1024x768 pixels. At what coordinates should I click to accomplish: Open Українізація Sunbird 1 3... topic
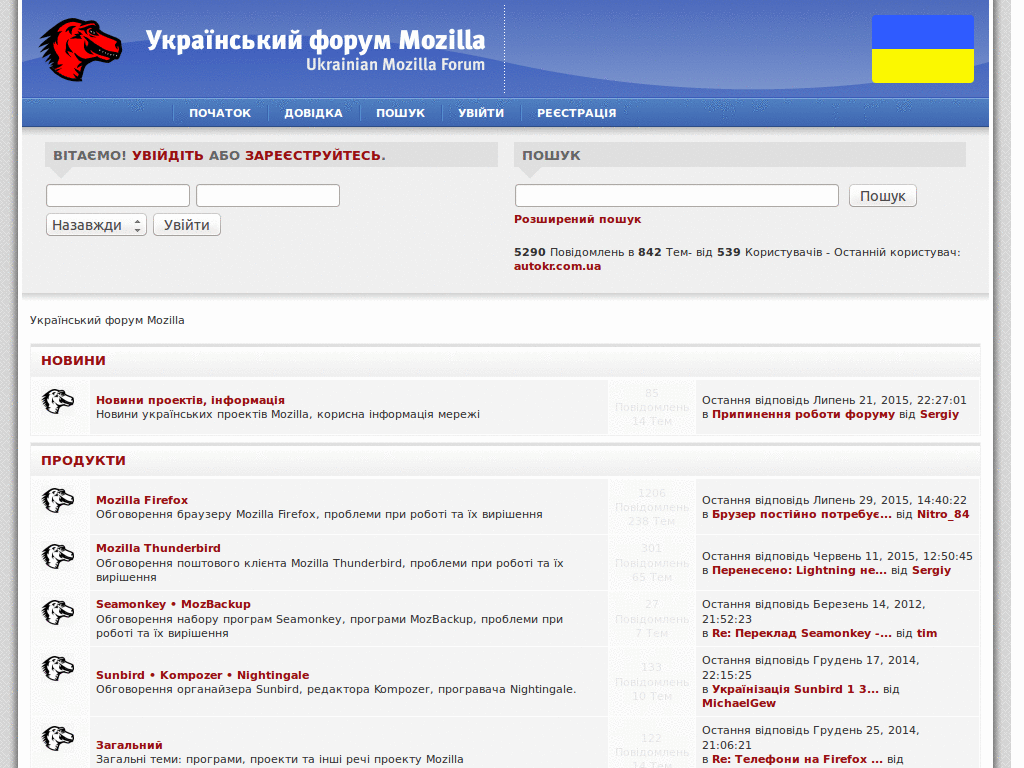(x=795, y=689)
